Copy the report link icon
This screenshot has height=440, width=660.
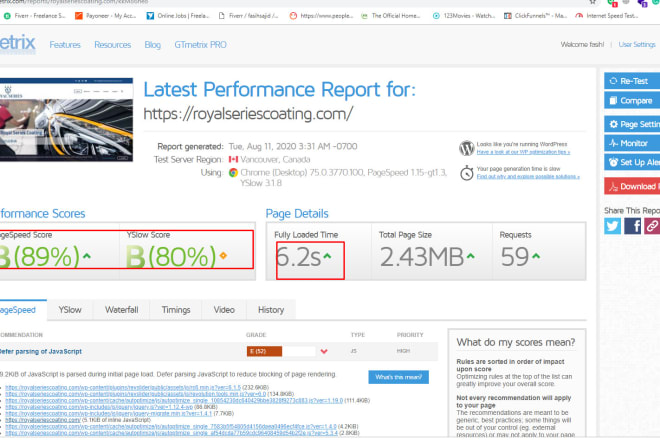click(x=652, y=226)
